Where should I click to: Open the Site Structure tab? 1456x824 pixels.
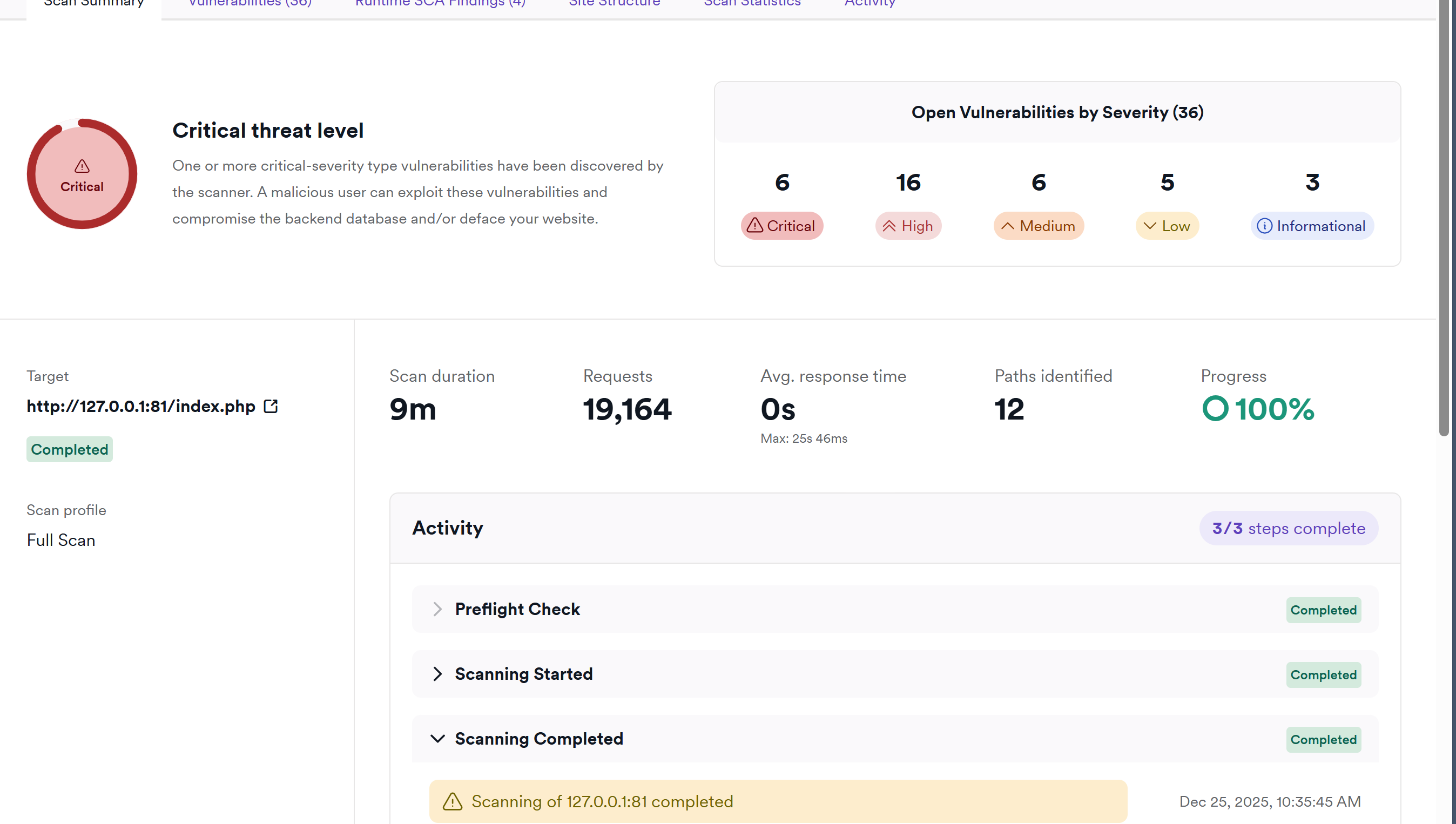pos(614,3)
